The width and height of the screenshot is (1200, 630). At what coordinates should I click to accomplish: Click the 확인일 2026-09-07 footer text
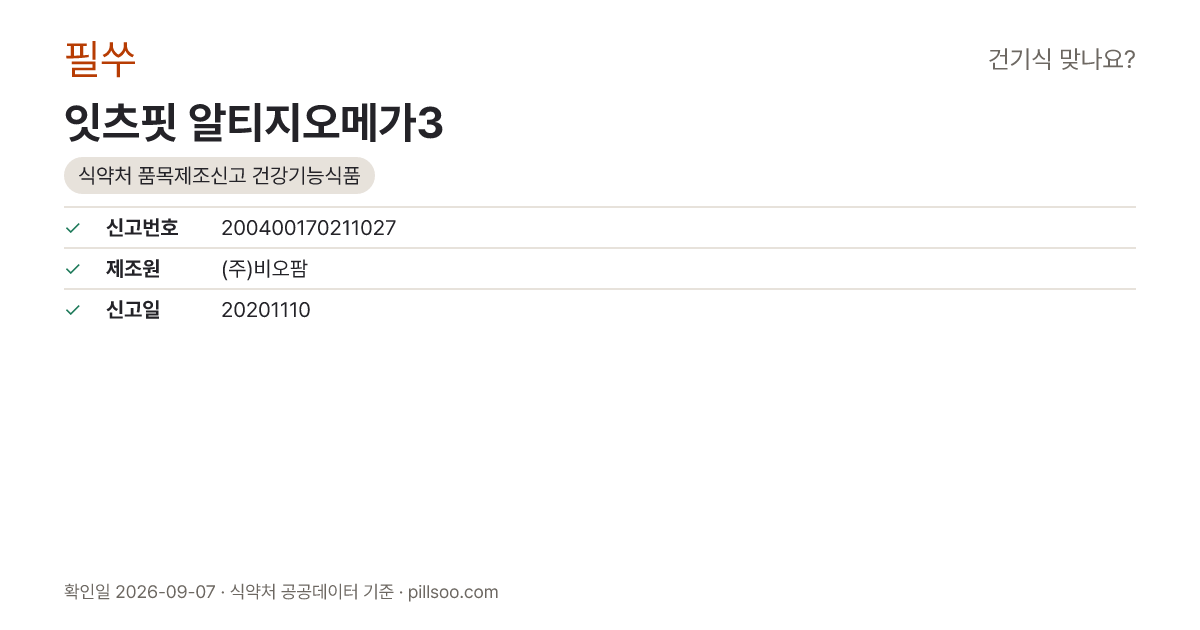[x=139, y=592]
